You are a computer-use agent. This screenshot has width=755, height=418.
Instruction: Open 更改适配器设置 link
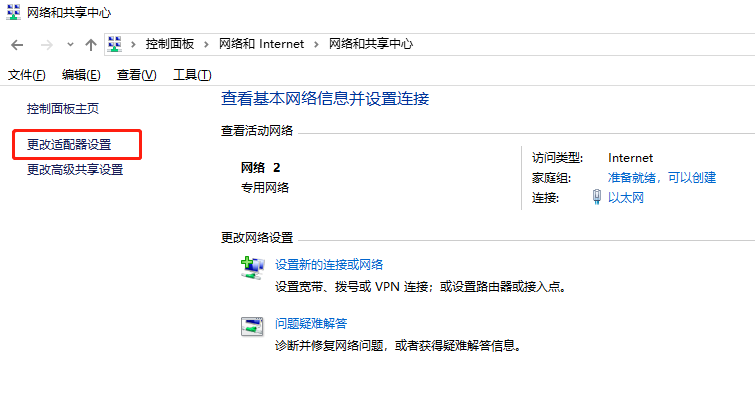[x=69, y=144]
